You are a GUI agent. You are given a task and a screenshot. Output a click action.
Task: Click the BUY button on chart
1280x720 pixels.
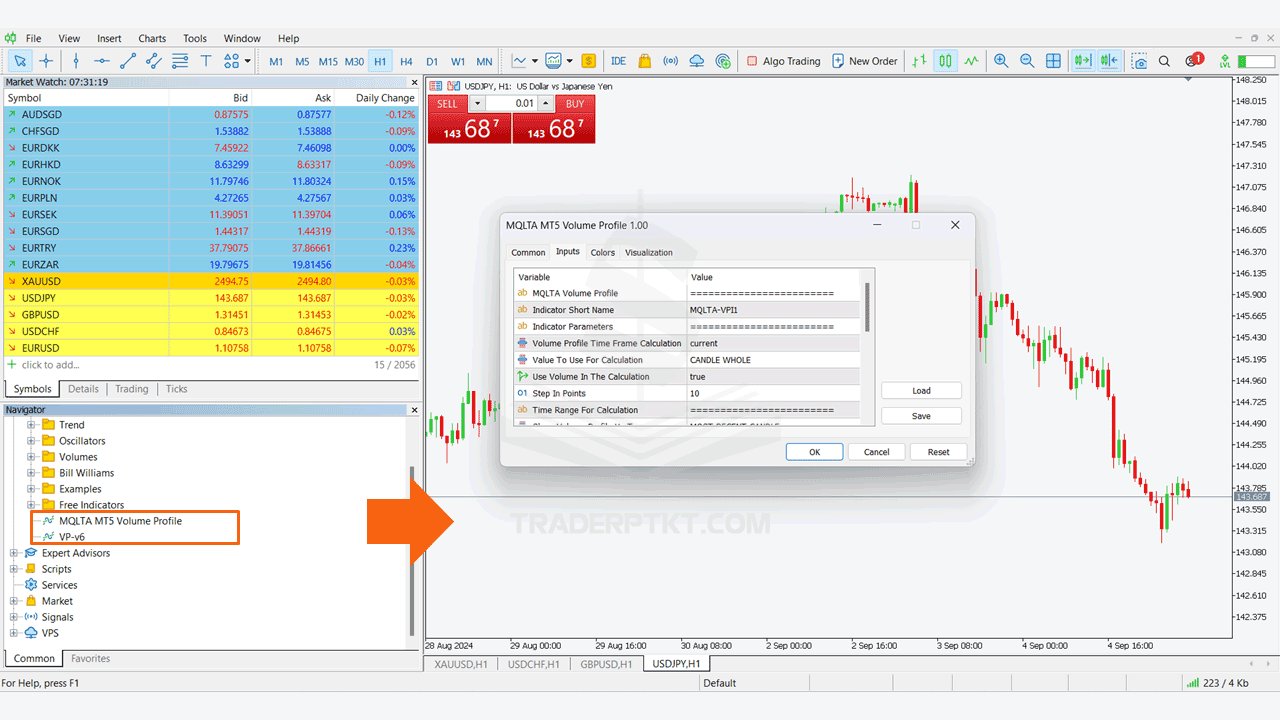(575, 103)
